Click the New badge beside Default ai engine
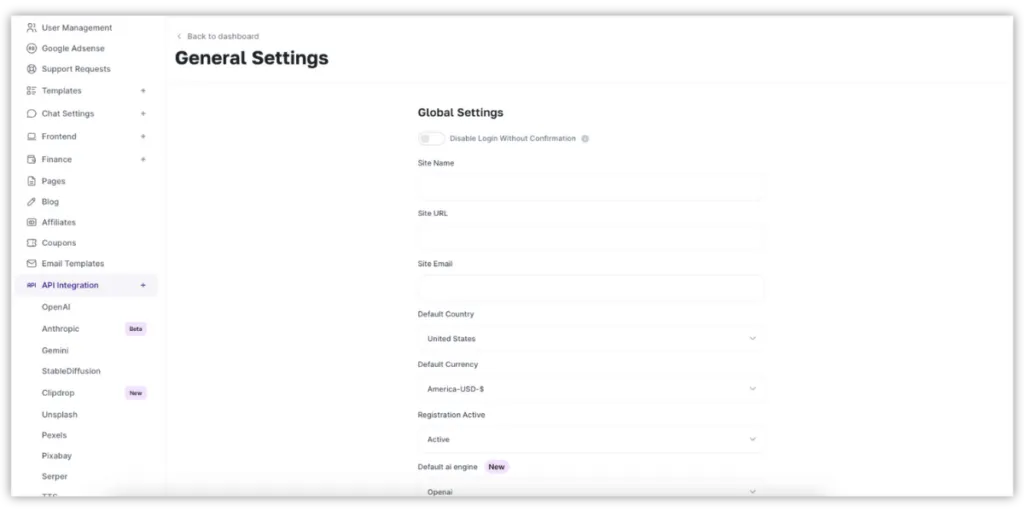The image size is (1024, 512). [x=497, y=467]
